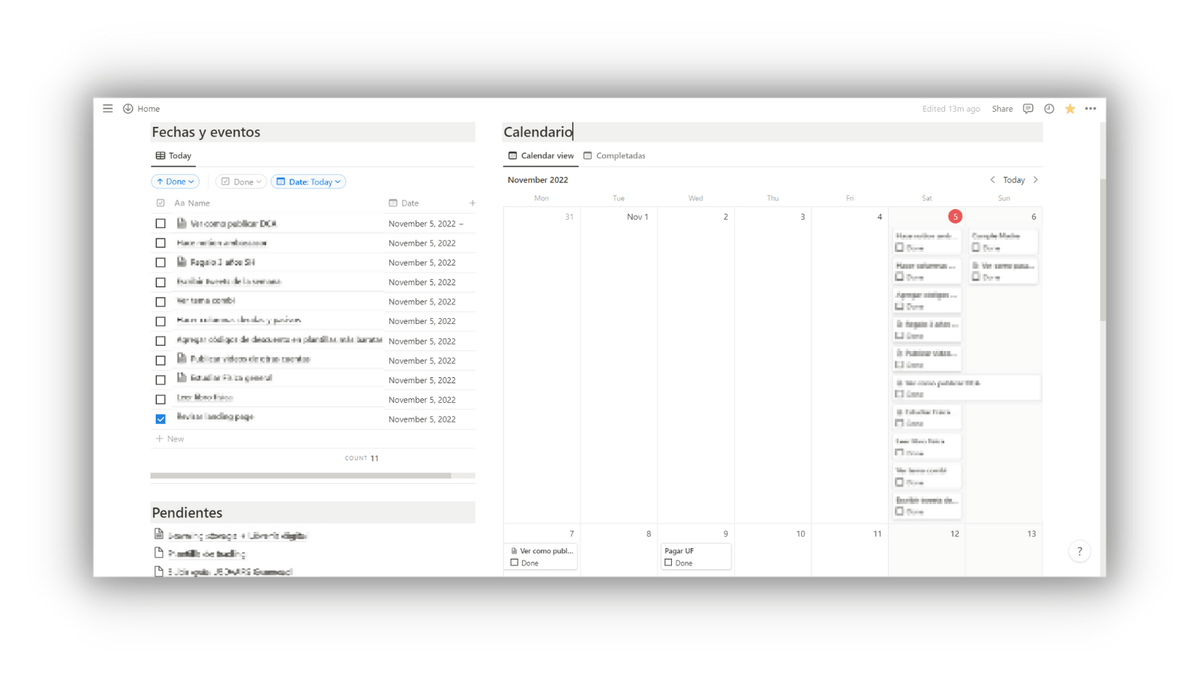The image size is (1200, 675).
Task: Uncheck the checked Revisar landing page checkbox
Action: click(160, 419)
